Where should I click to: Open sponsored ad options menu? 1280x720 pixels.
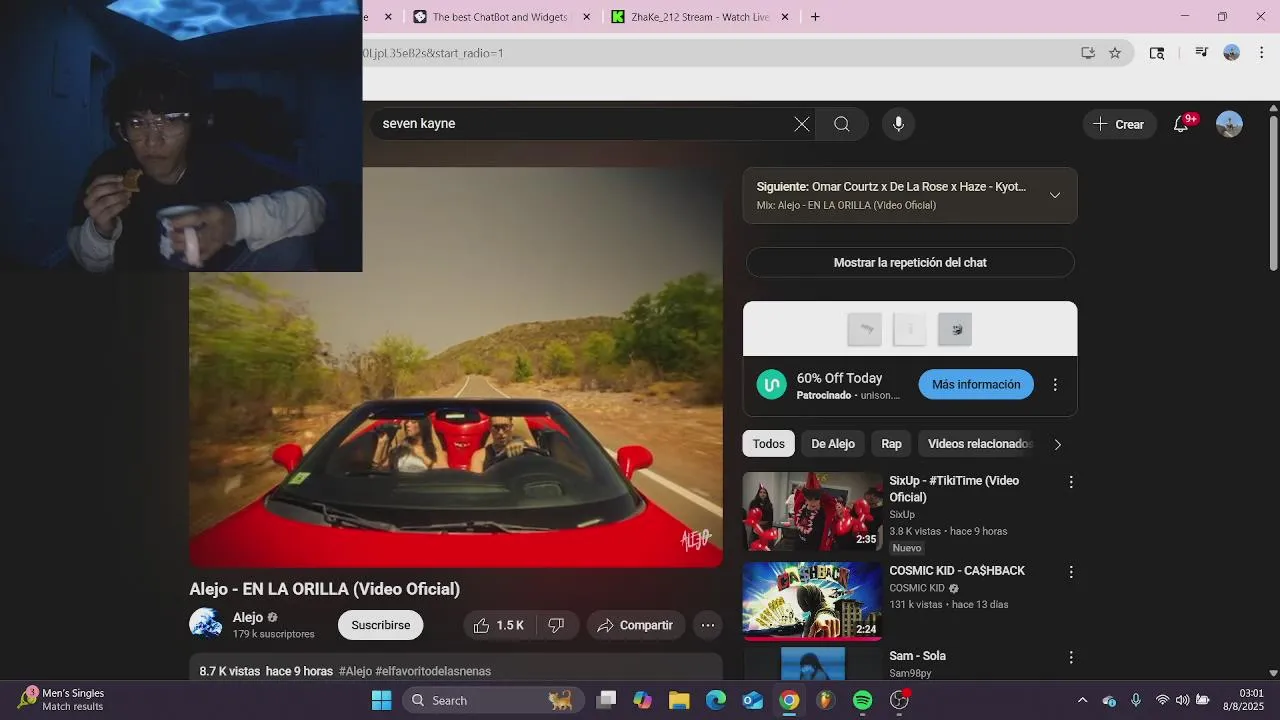[1055, 385]
